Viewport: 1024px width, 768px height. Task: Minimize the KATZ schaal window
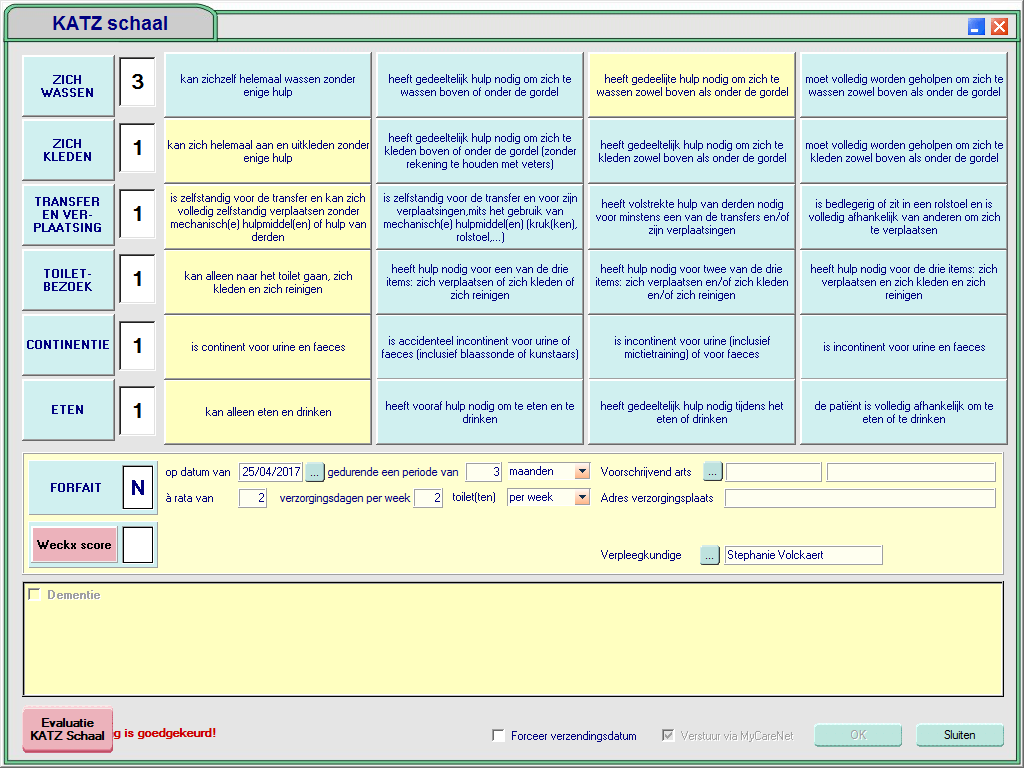[977, 27]
